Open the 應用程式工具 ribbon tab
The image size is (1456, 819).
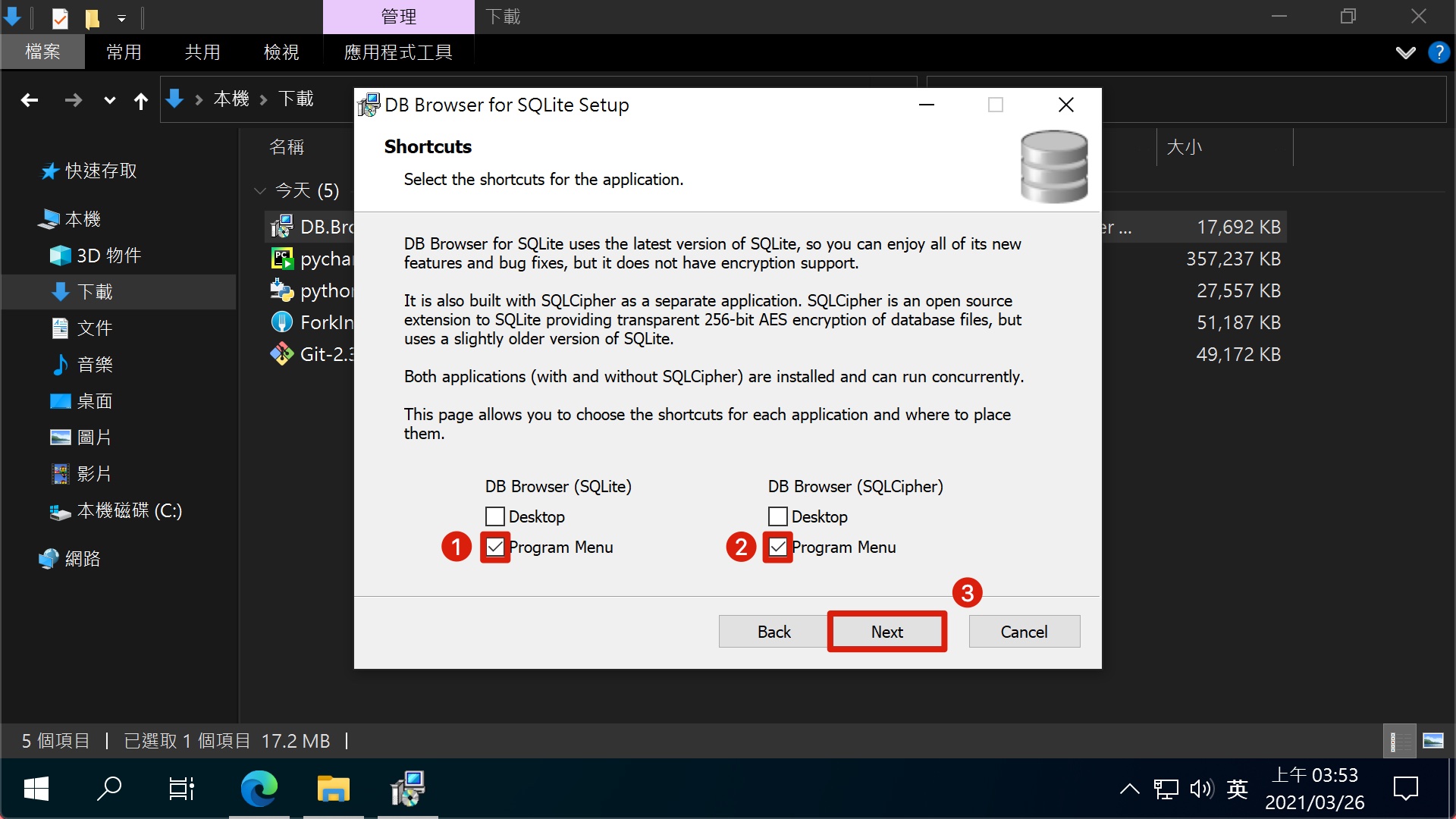398,52
